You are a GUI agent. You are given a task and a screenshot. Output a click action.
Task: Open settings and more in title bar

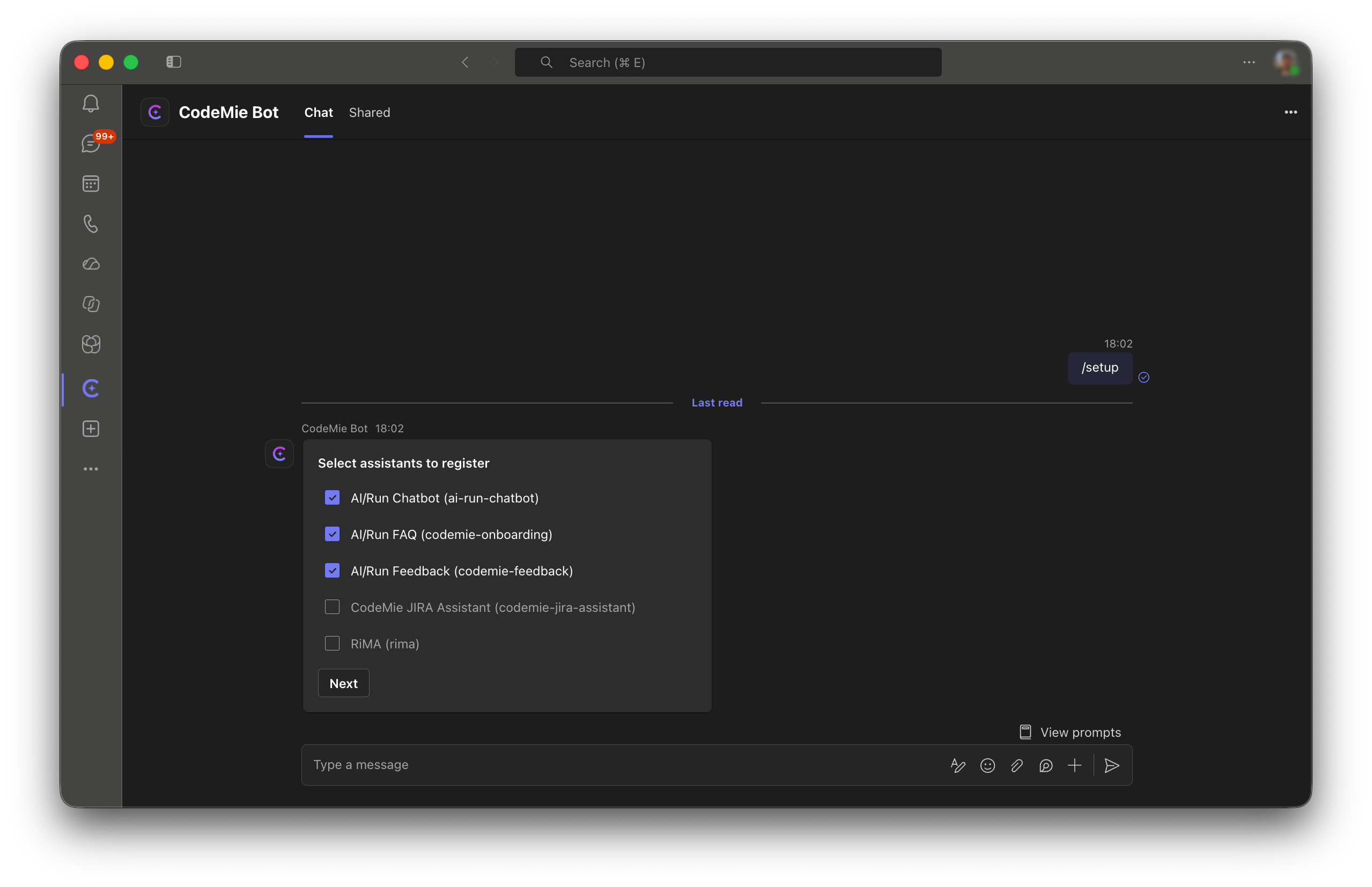pyautogui.click(x=1249, y=62)
